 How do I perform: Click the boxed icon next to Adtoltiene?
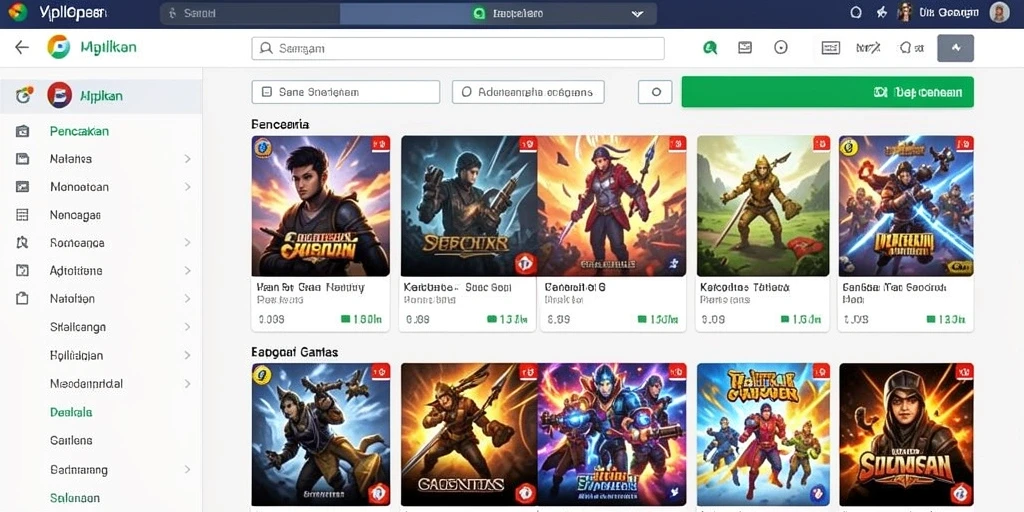(x=22, y=270)
